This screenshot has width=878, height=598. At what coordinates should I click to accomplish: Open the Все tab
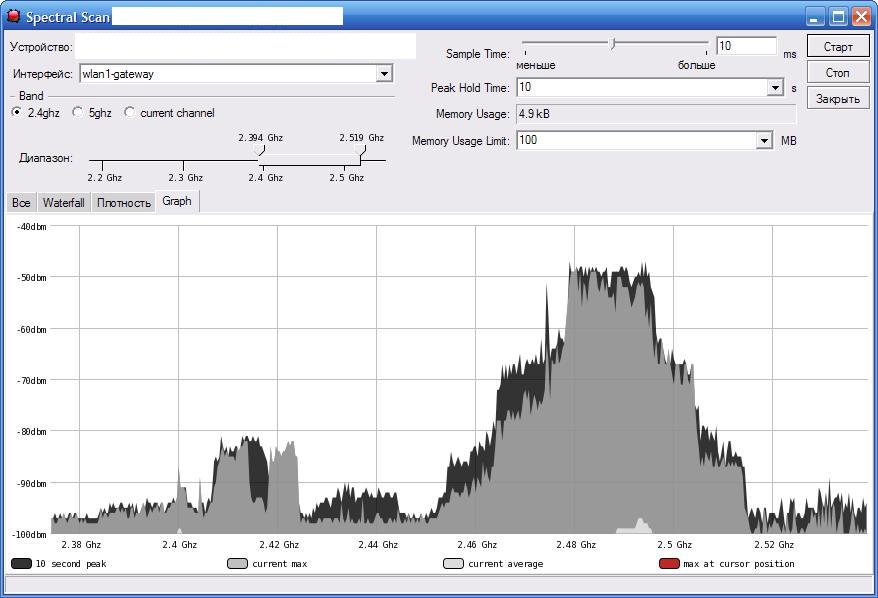21,203
